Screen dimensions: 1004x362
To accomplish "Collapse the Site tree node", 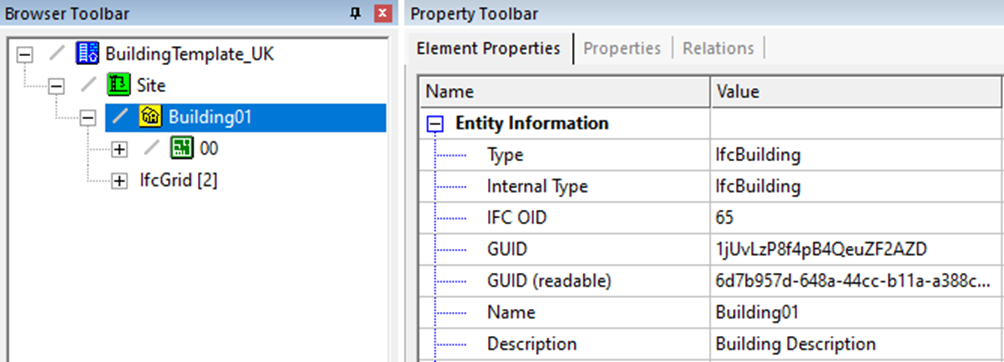I will (56, 86).
